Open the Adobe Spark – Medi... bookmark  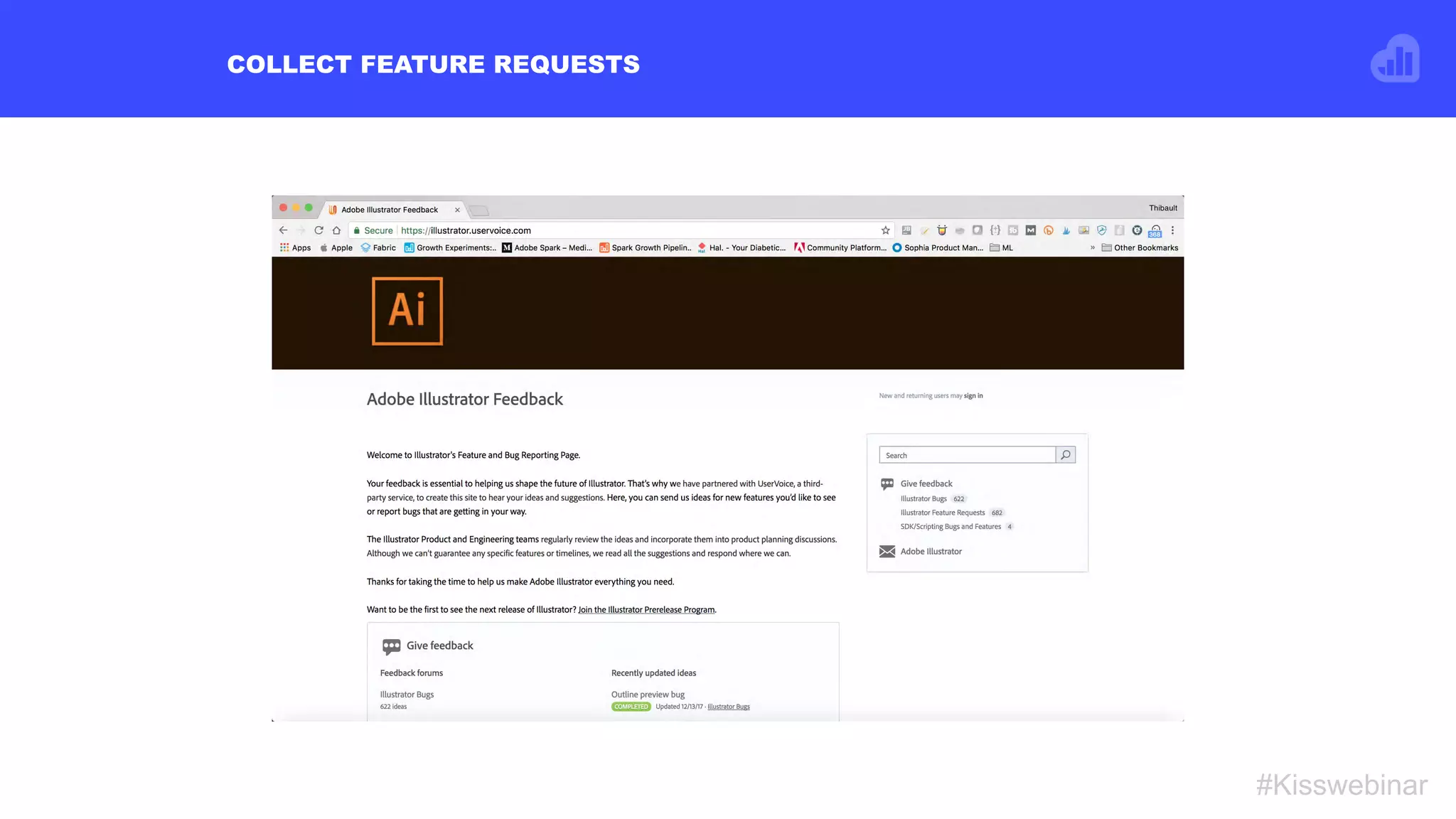point(547,247)
